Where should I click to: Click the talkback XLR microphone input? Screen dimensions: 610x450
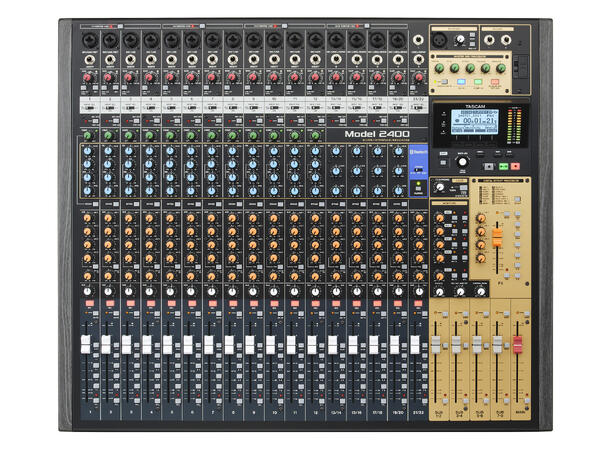442,39
